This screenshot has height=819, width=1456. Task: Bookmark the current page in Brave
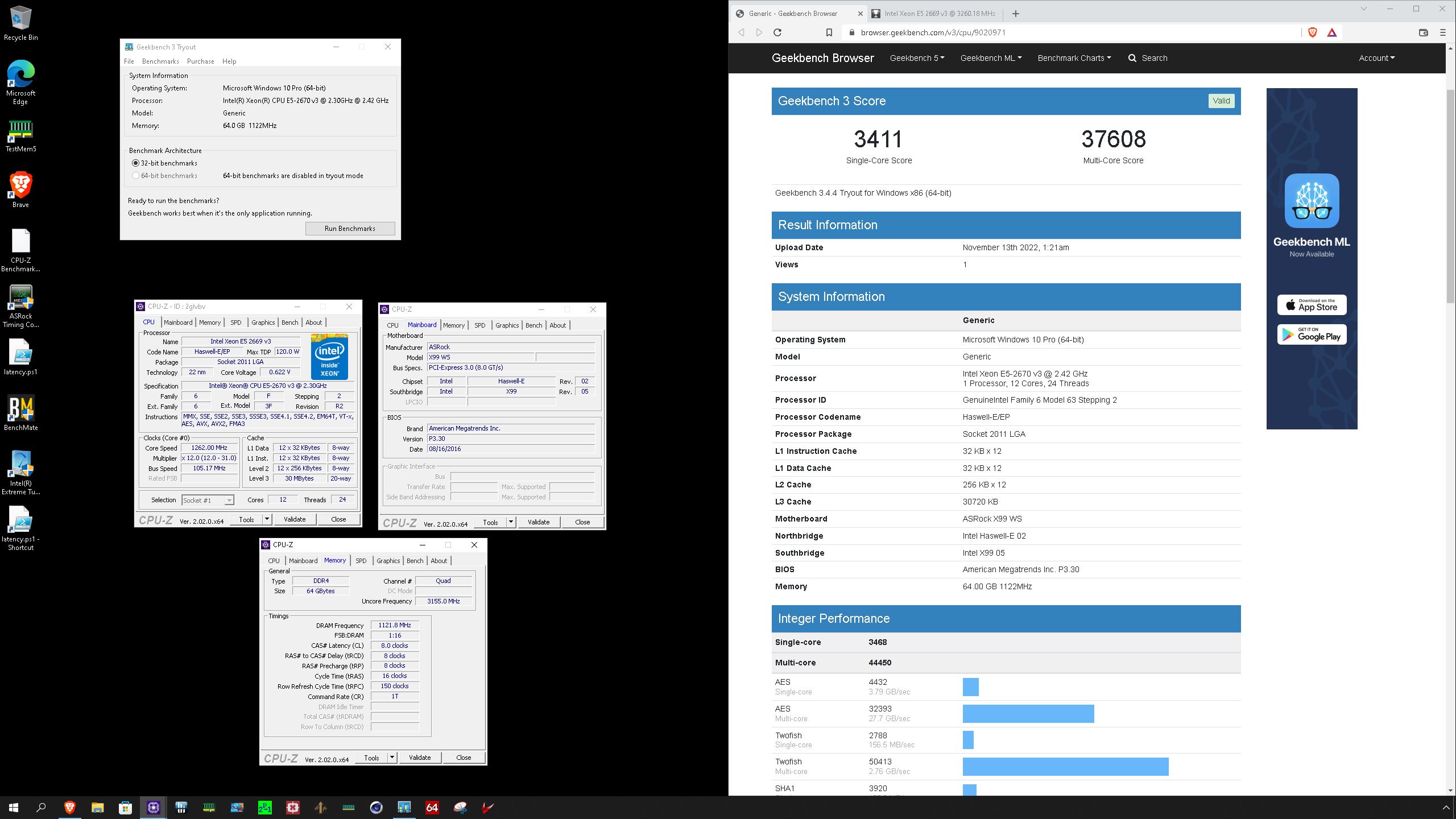coord(829,32)
